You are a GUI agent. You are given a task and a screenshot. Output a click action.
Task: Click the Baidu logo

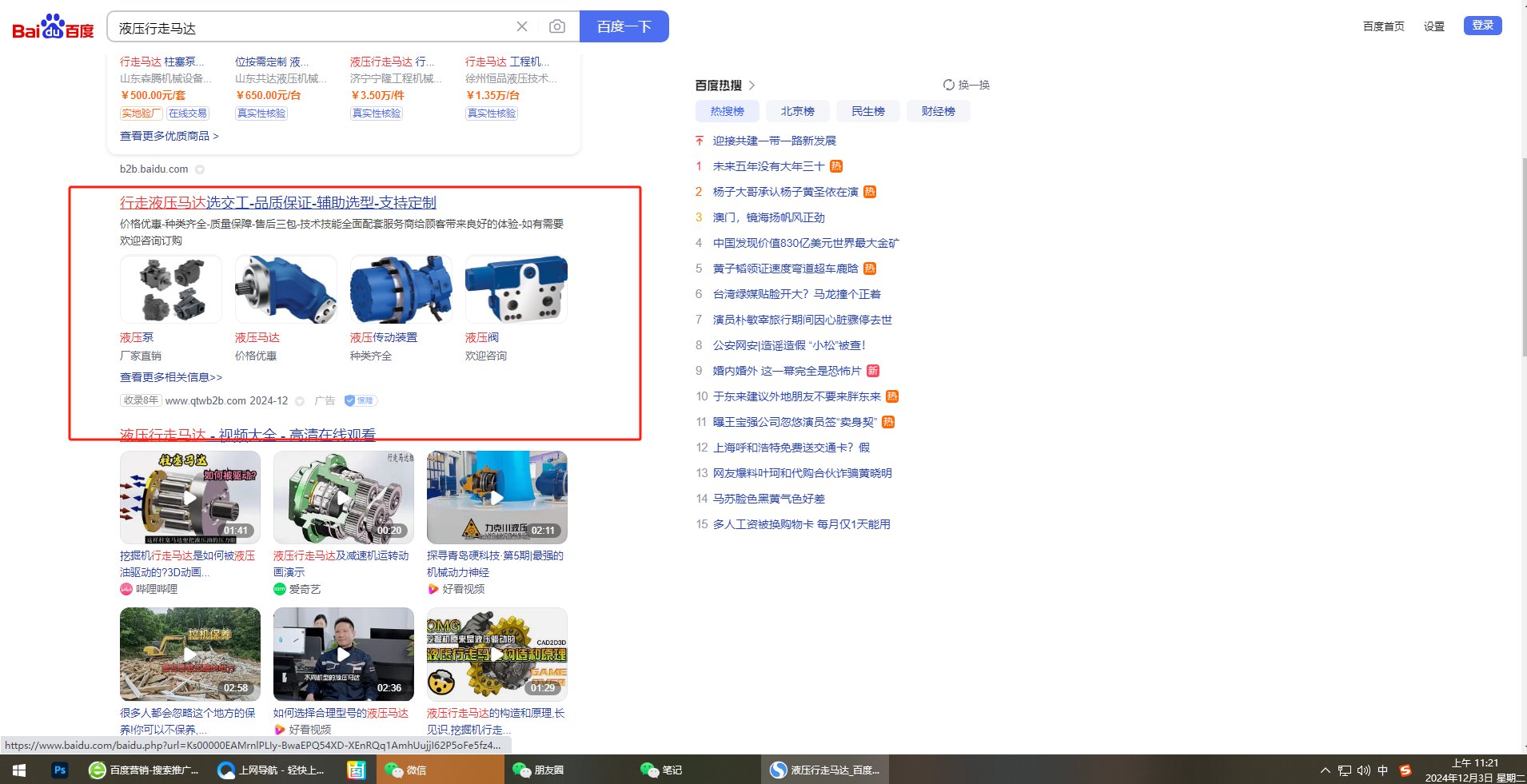point(53,27)
